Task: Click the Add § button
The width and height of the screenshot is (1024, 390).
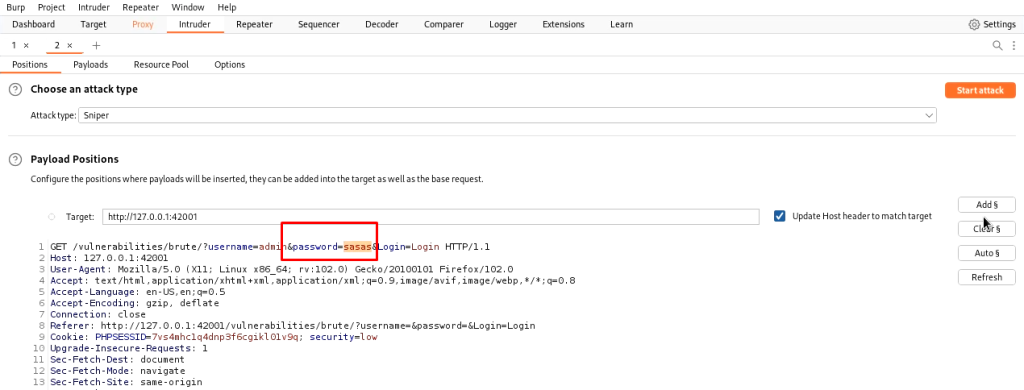Action: click(x=986, y=204)
